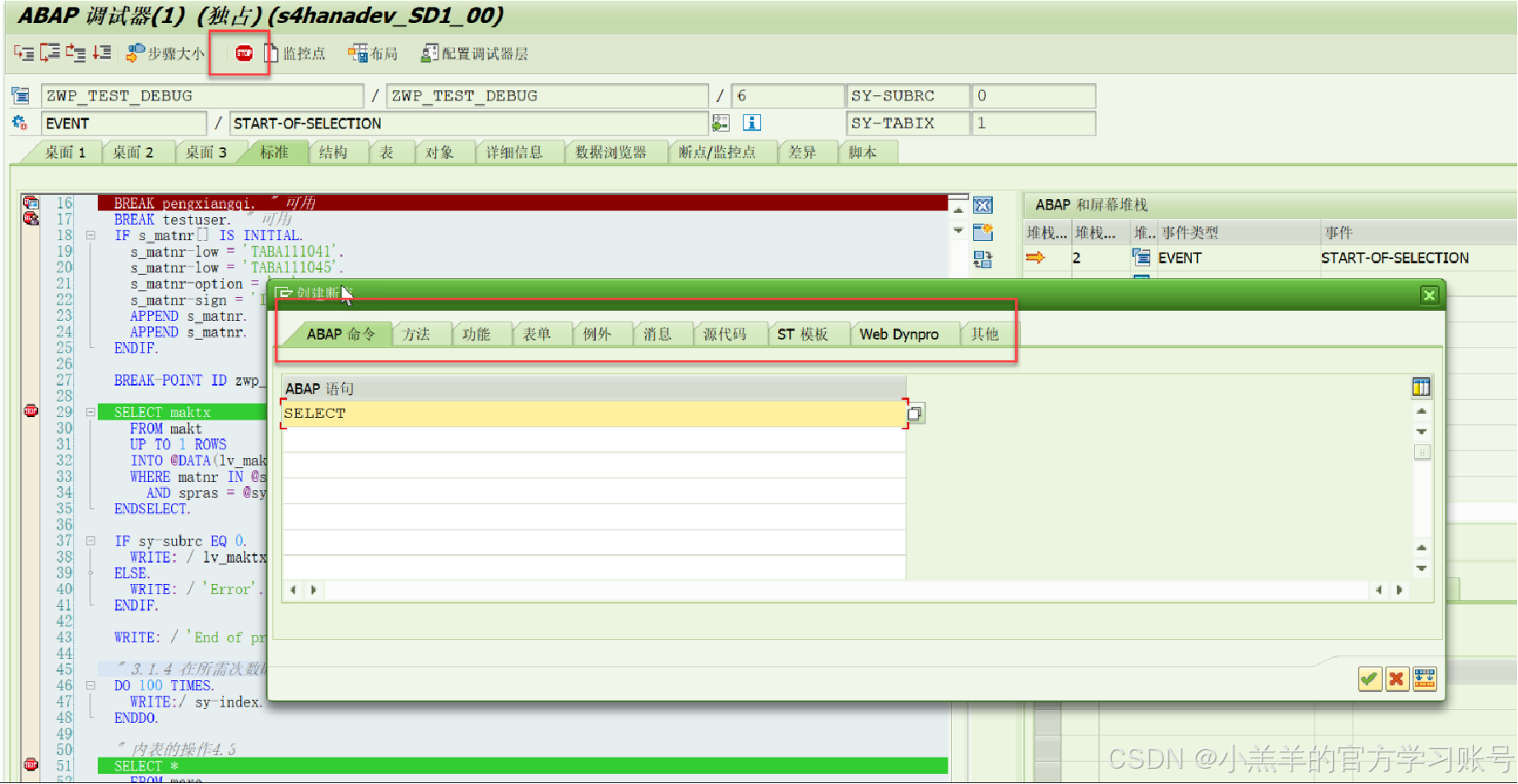The width and height of the screenshot is (1518, 784).
Task: Click the services swap icon in right panel
Action: pos(983,260)
